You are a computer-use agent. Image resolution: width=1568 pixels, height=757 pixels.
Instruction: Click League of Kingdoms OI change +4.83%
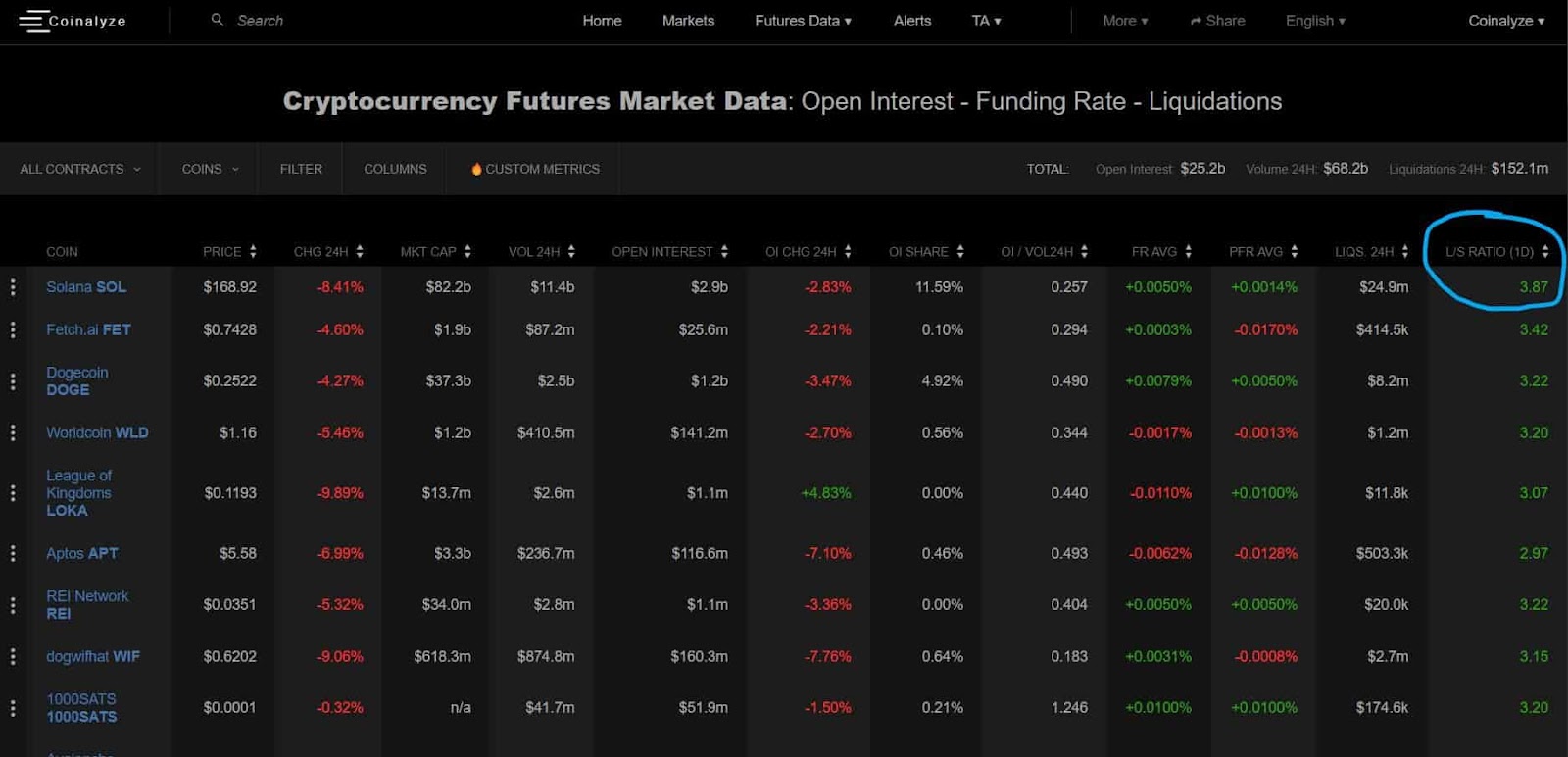(x=826, y=493)
